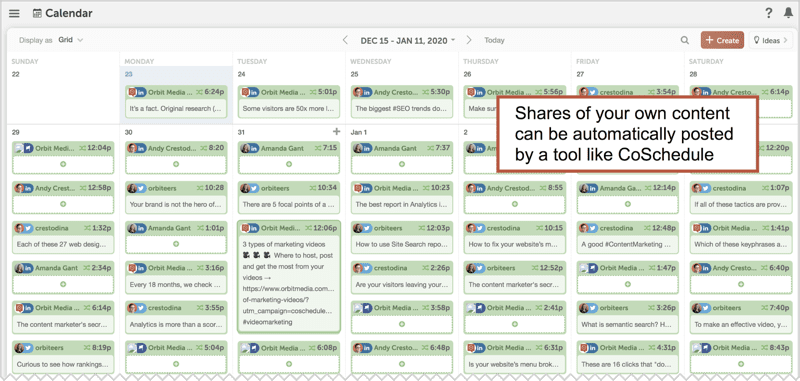Add content to Orbit Media 3:58p post plus
The height and width of the screenshot is (381, 800).
402,324
